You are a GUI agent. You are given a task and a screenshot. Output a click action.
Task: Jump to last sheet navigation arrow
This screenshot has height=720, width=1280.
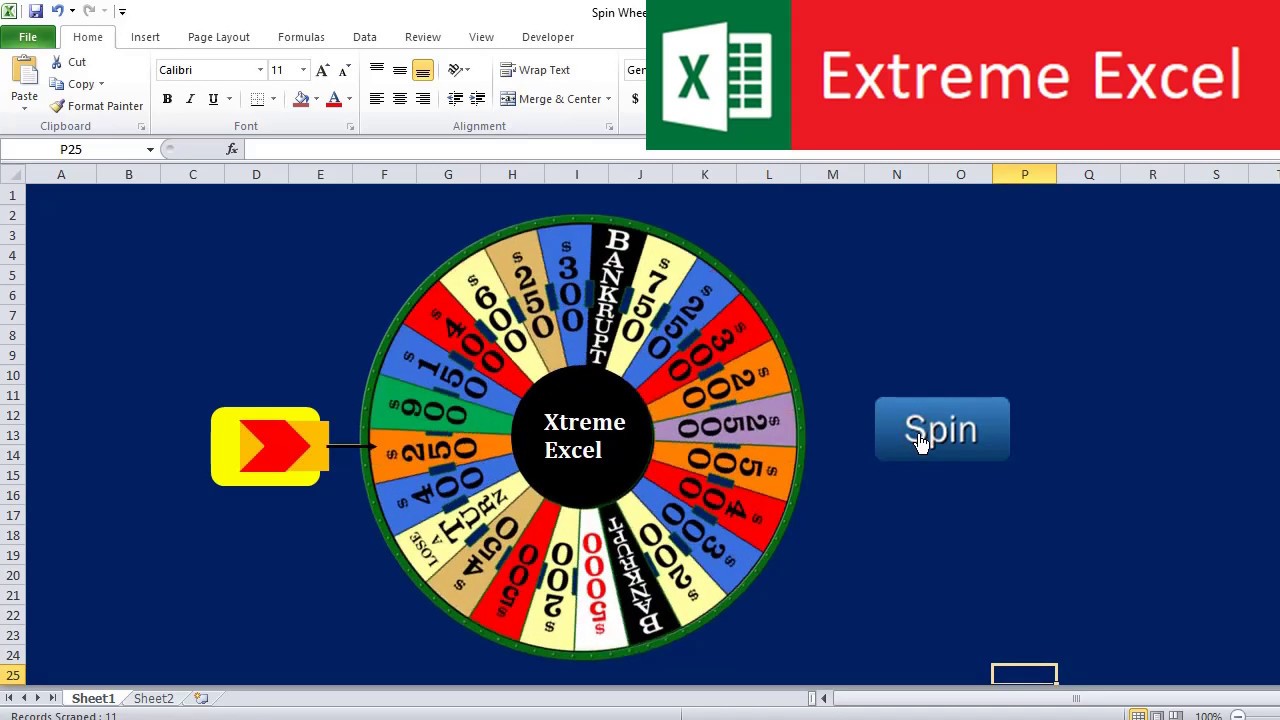tap(52, 698)
